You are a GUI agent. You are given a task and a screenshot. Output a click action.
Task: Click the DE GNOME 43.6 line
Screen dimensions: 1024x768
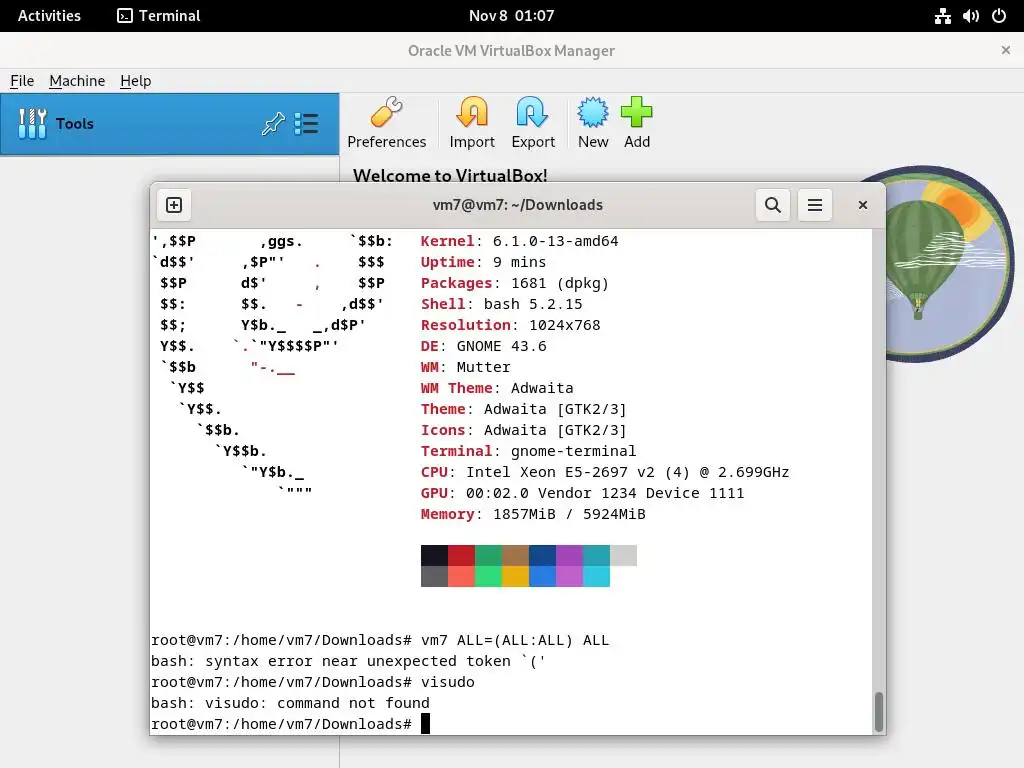coord(483,346)
